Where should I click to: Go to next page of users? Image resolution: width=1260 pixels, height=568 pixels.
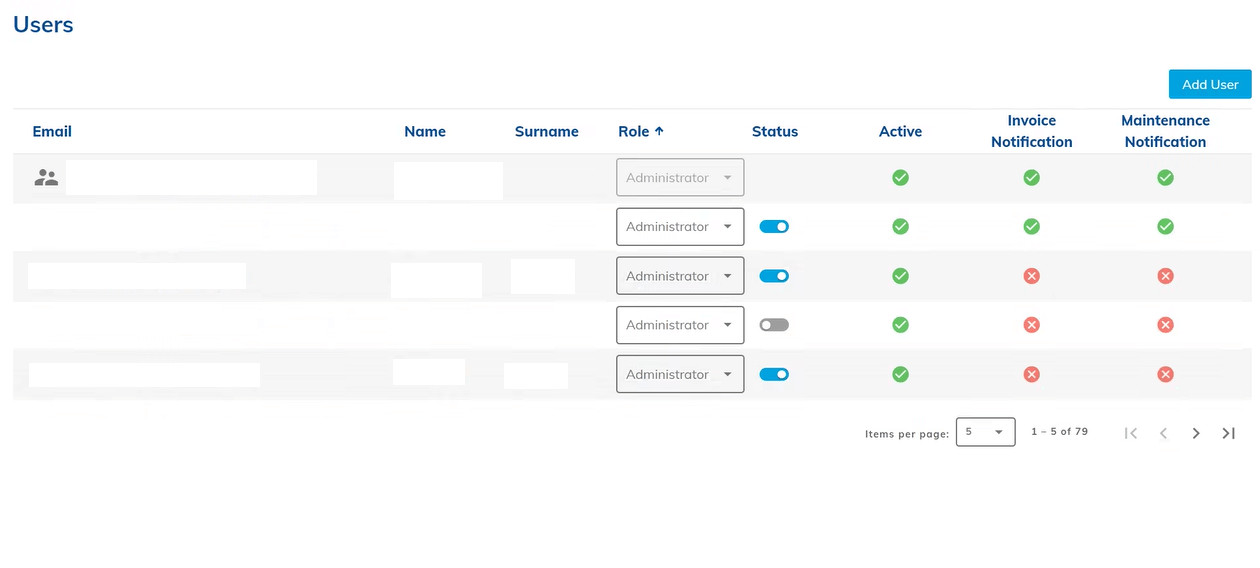tap(1196, 433)
